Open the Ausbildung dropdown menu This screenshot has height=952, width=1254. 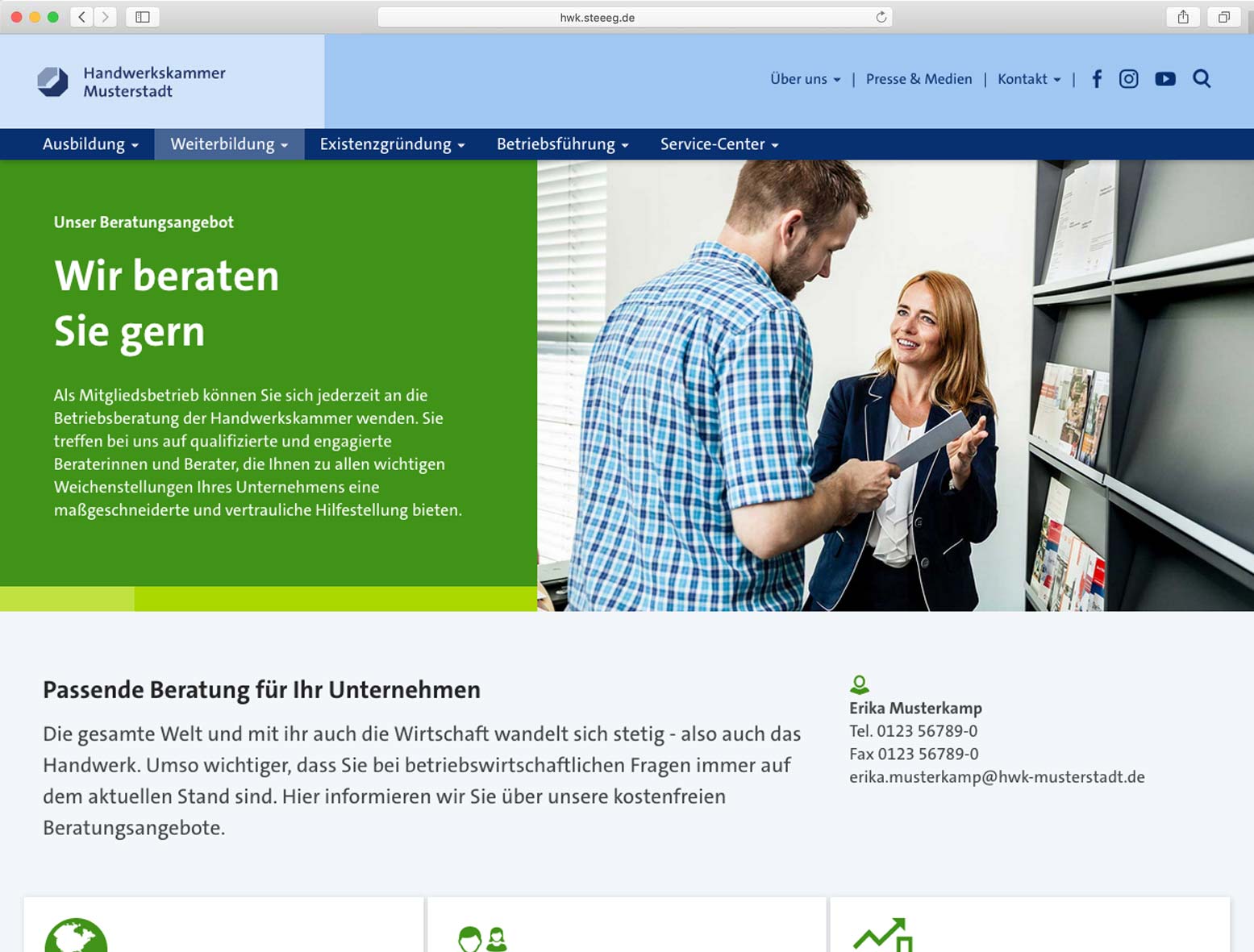coord(90,144)
